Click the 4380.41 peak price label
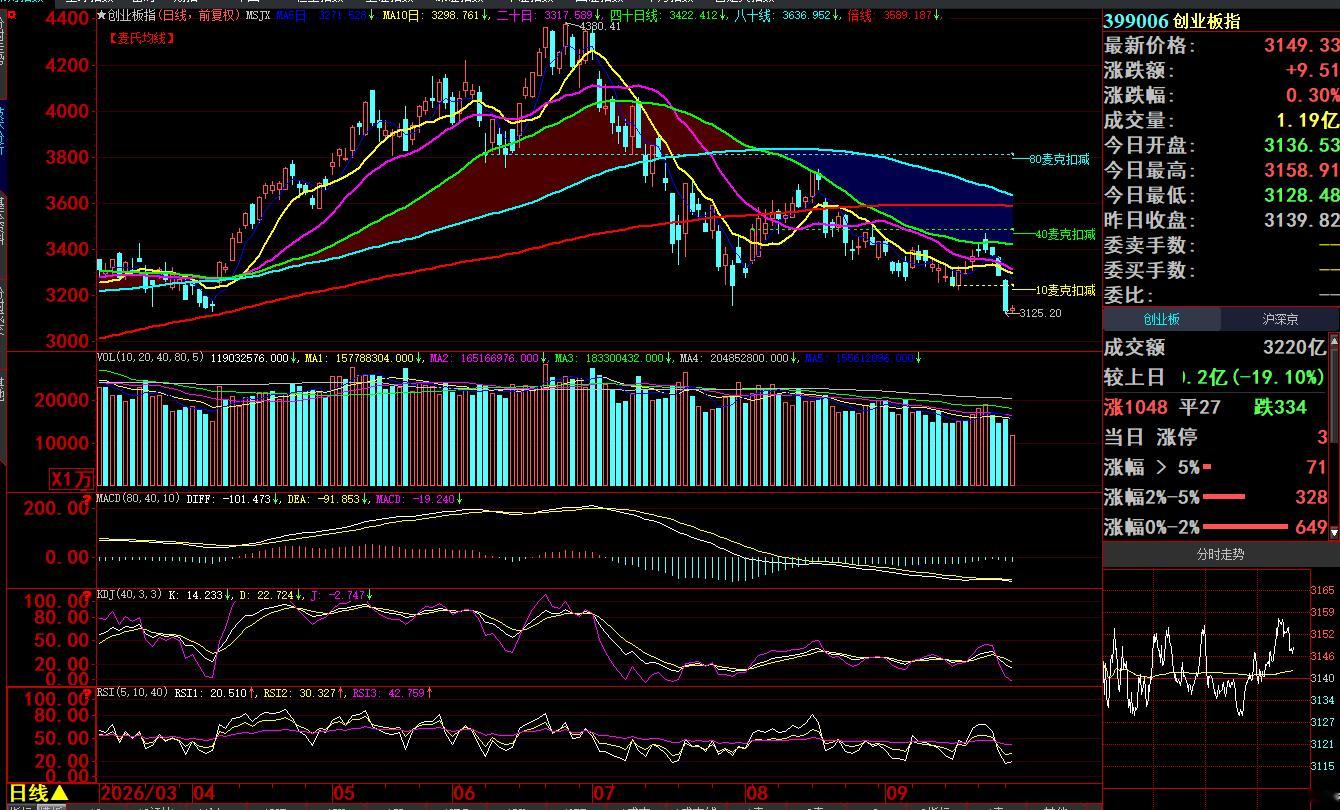 click(x=600, y=27)
